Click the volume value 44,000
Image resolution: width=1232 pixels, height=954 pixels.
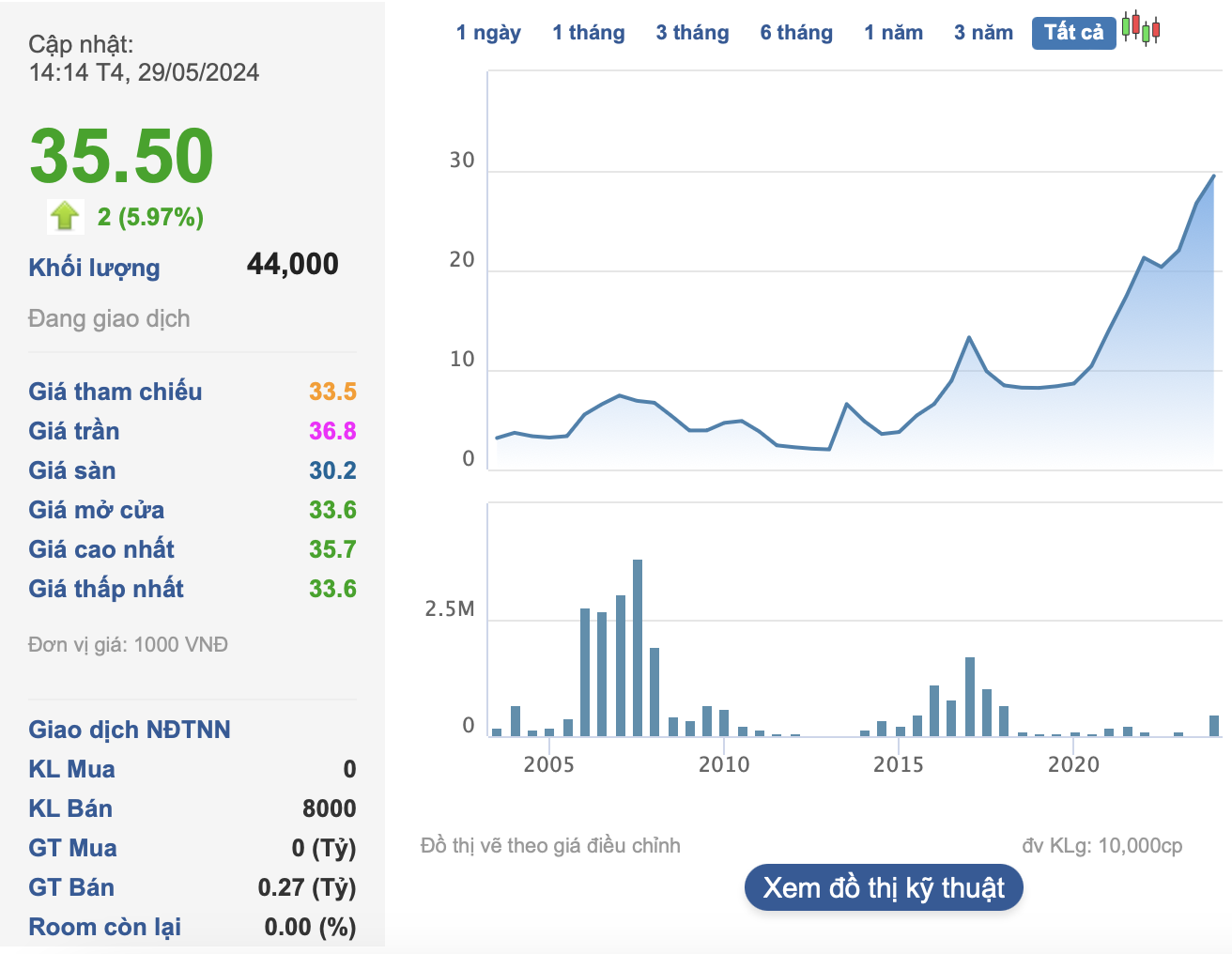[x=293, y=265]
